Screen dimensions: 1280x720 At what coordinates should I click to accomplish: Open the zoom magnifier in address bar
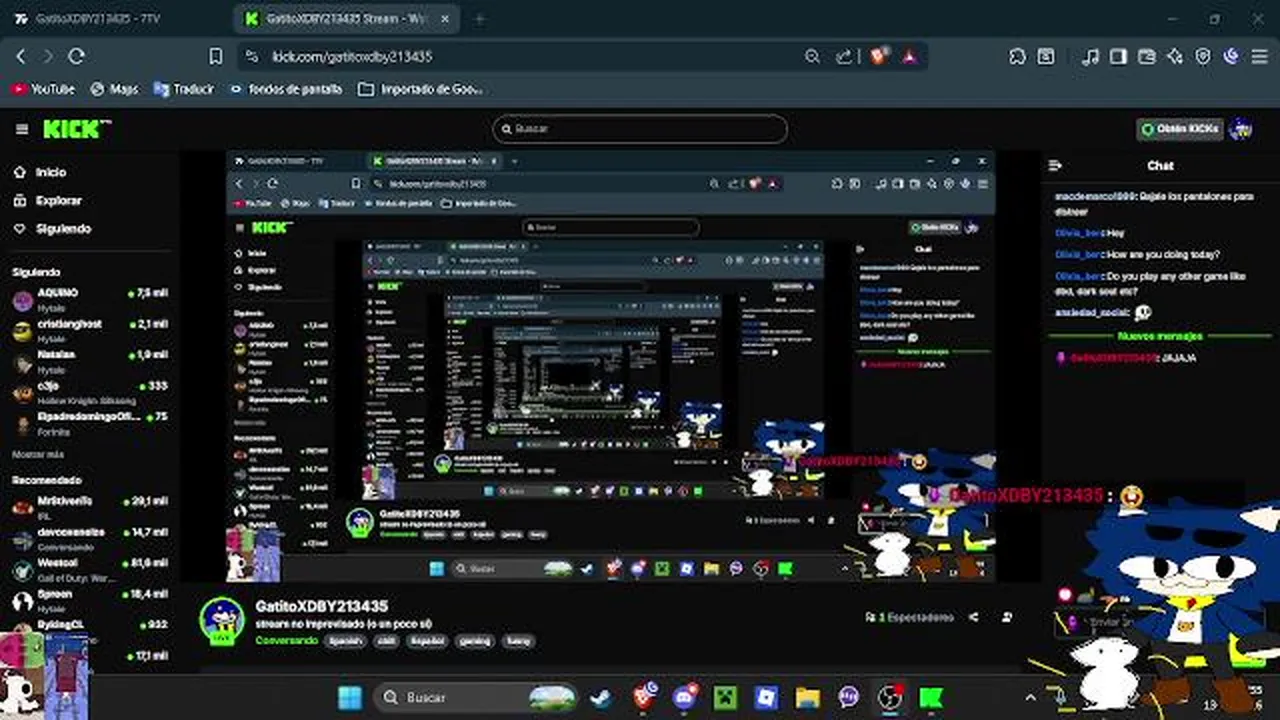(x=812, y=57)
